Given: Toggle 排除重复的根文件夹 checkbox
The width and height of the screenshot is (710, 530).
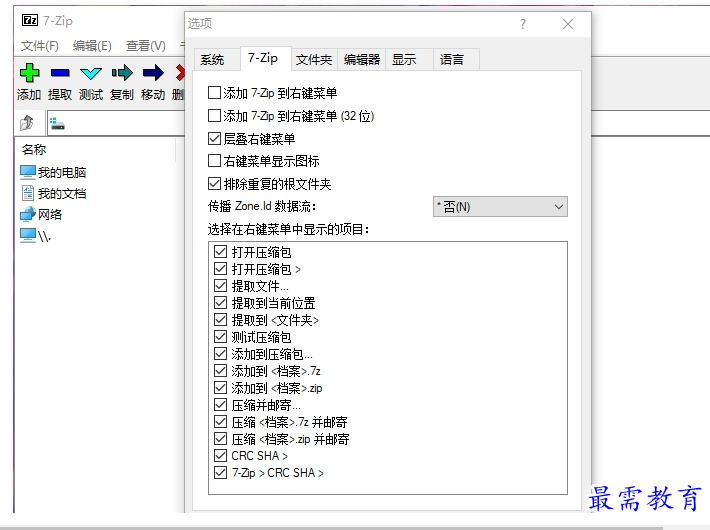Looking at the screenshot, I should [214, 183].
